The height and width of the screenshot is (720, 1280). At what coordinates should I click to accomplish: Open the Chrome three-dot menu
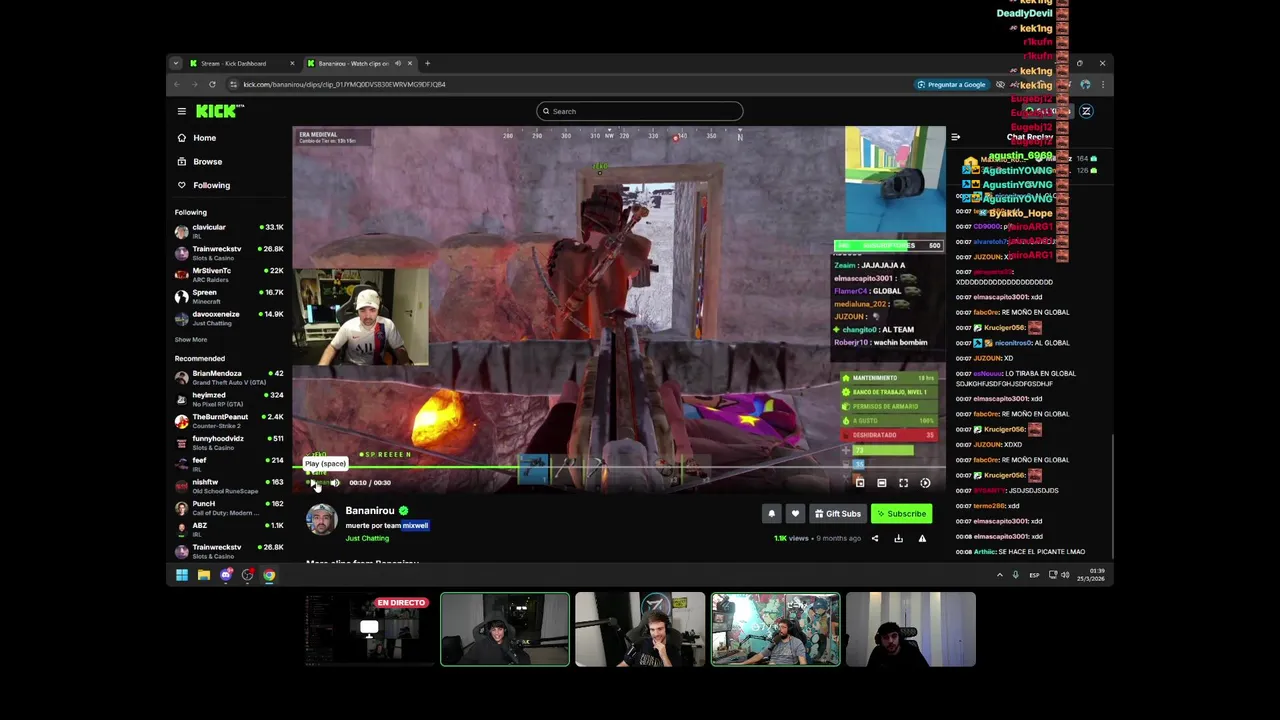[x=1103, y=84]
